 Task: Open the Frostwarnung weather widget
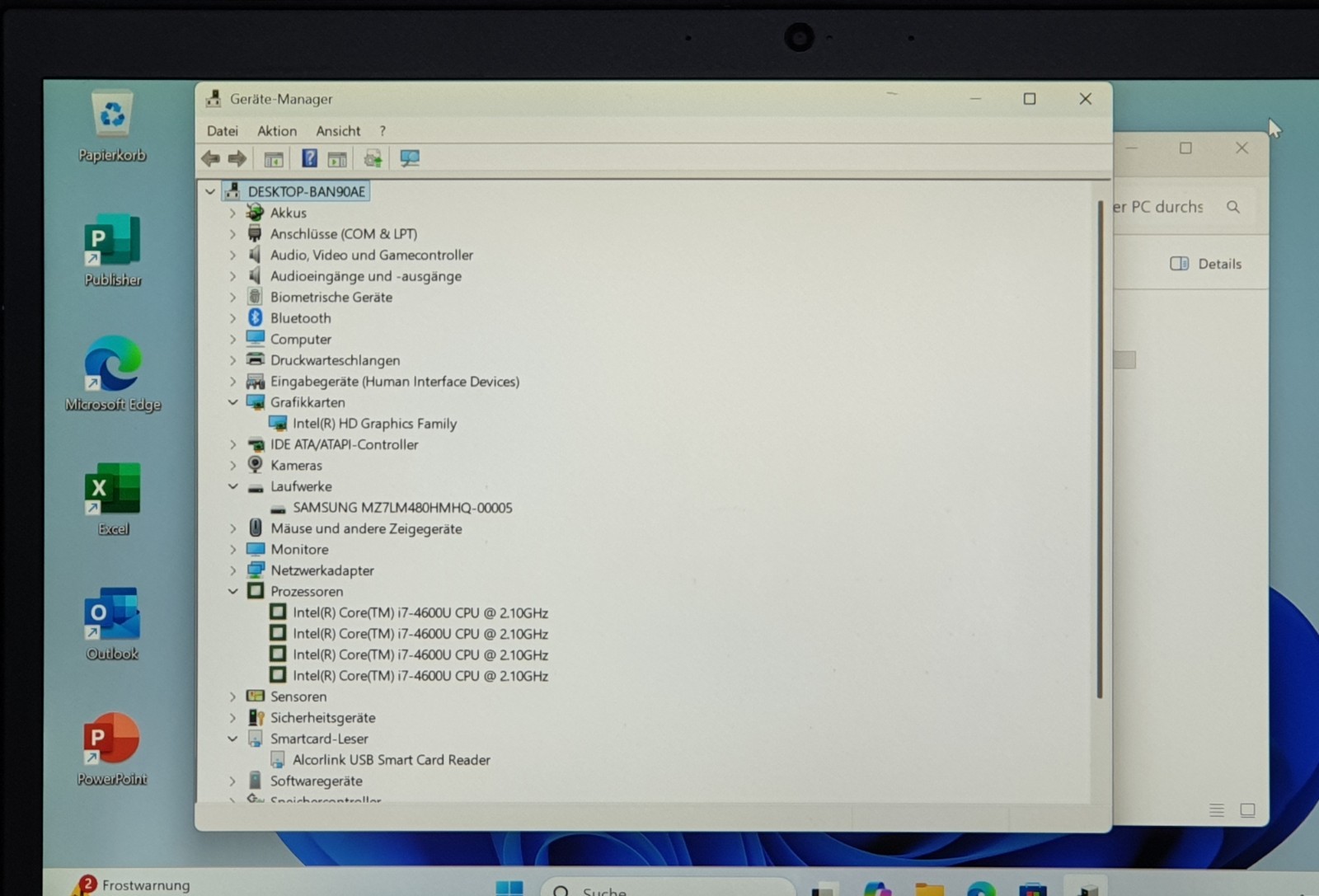tap(132, 884)
